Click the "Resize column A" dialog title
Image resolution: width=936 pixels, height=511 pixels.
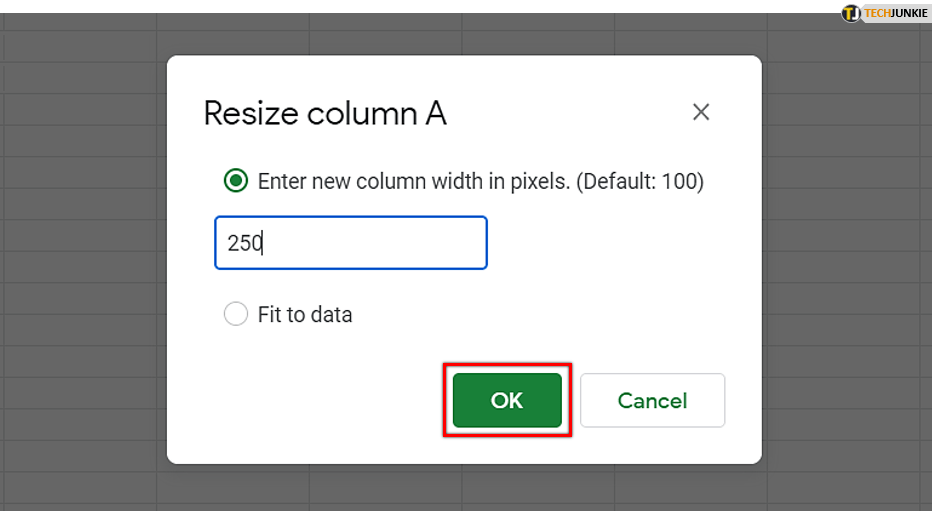click(324, 113)
